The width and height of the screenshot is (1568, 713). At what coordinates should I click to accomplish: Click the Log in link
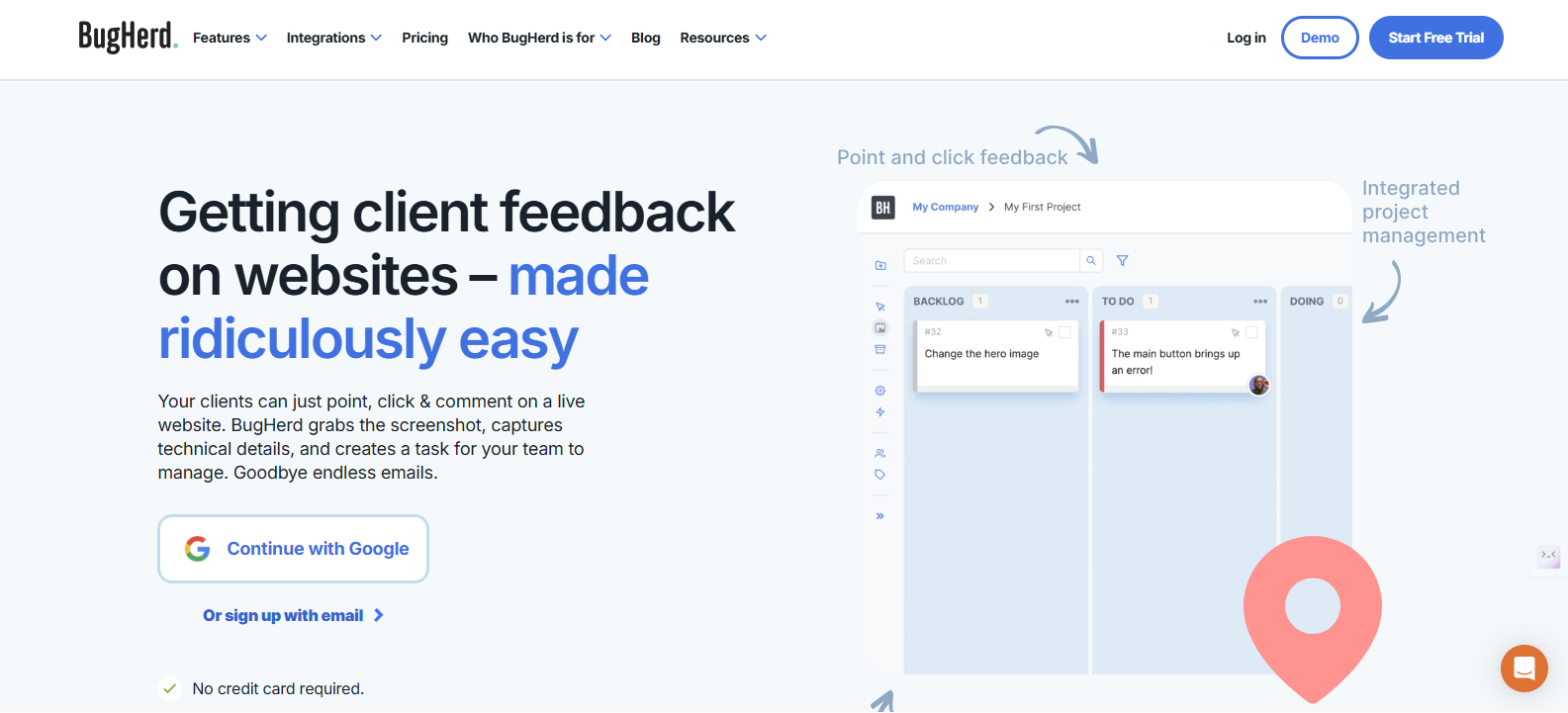point(1246,38)
